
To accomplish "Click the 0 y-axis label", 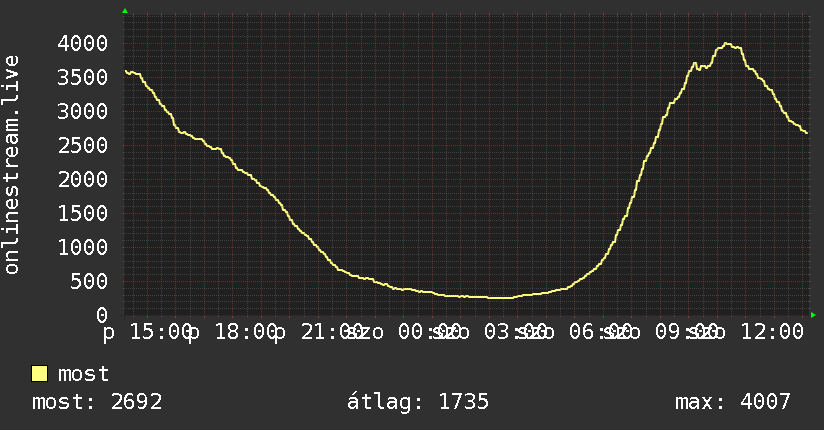I will point(102,315).
